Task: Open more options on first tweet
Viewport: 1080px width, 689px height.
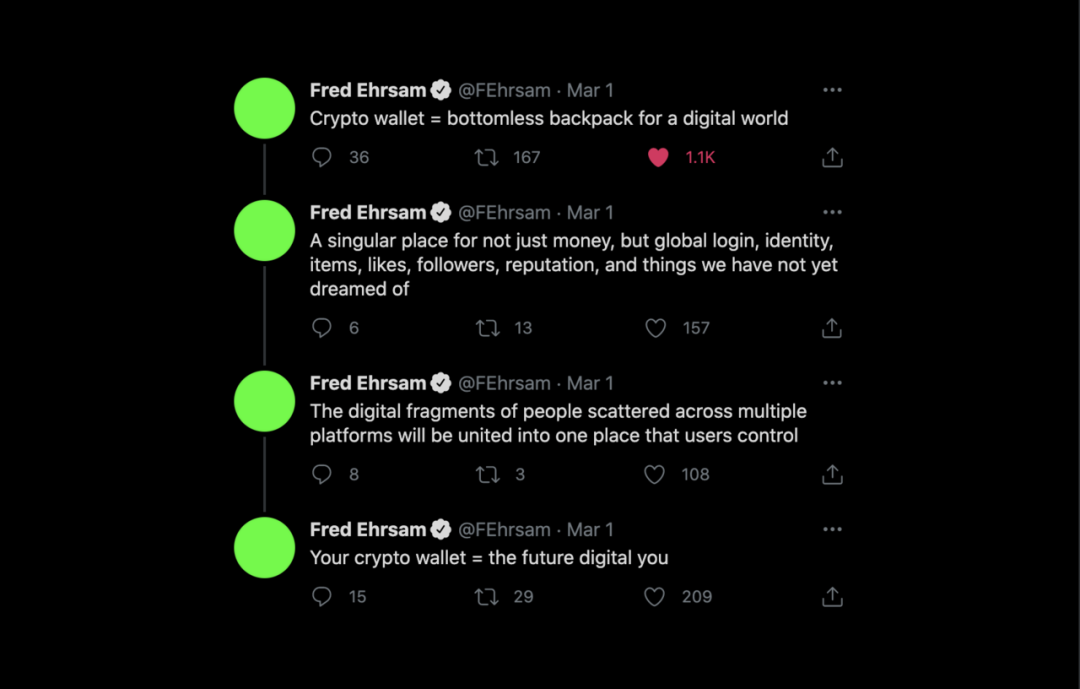Action: [x=832, y=90]
